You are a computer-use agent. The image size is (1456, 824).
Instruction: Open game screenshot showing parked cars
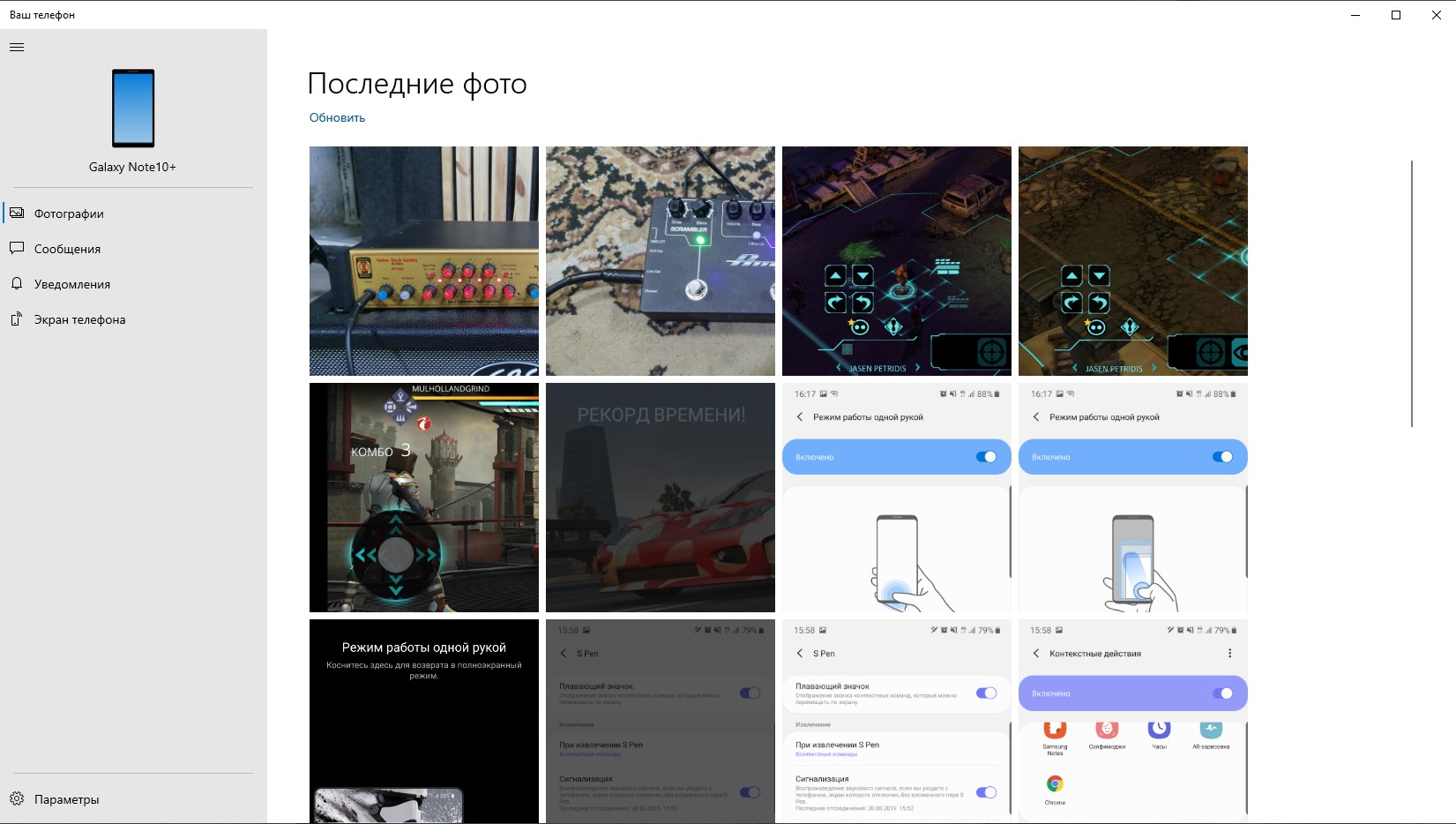click(897, 261)
